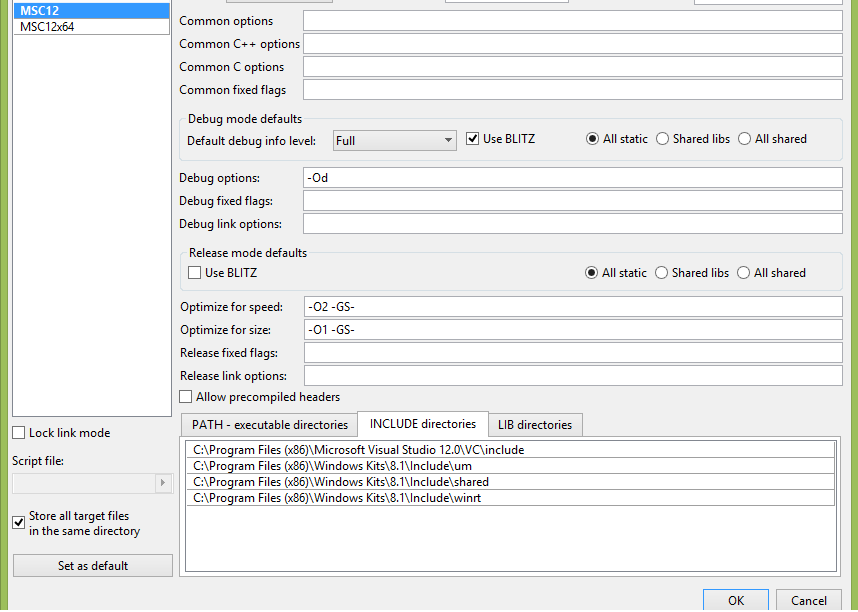Expand the Default debug info level dropdown

pos(395,141)
